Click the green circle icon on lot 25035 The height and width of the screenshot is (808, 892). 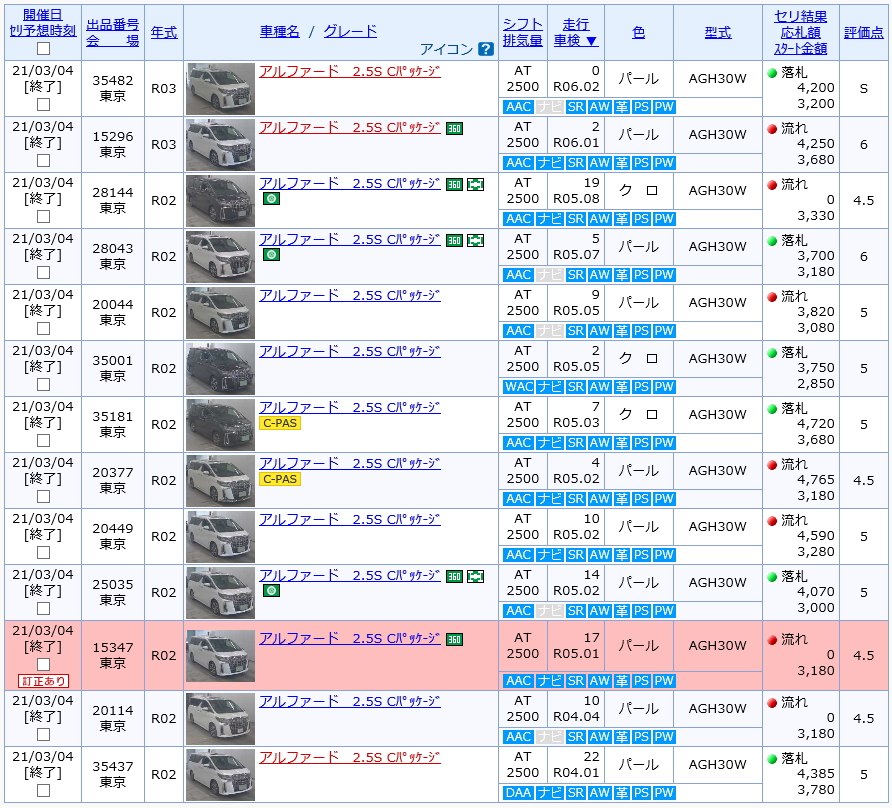[271, 591]
